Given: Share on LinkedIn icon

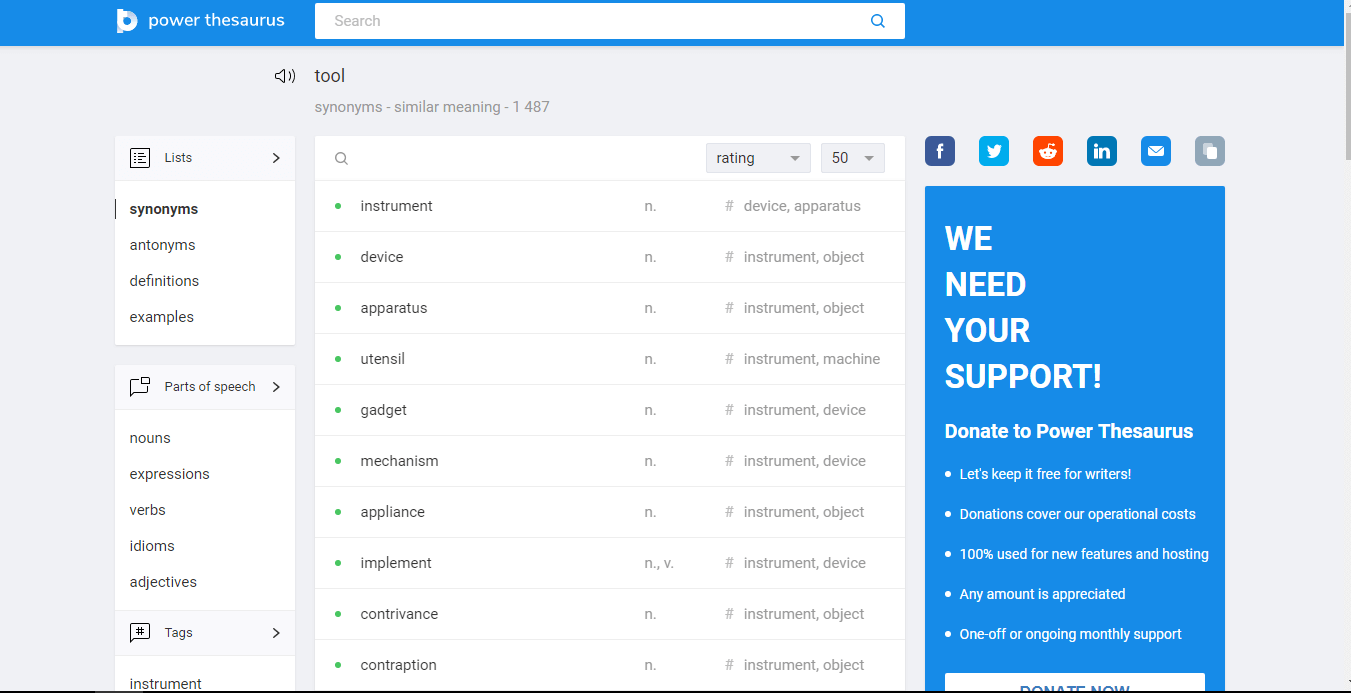Looking at the screenshot, I should (x=1102, y=151).
